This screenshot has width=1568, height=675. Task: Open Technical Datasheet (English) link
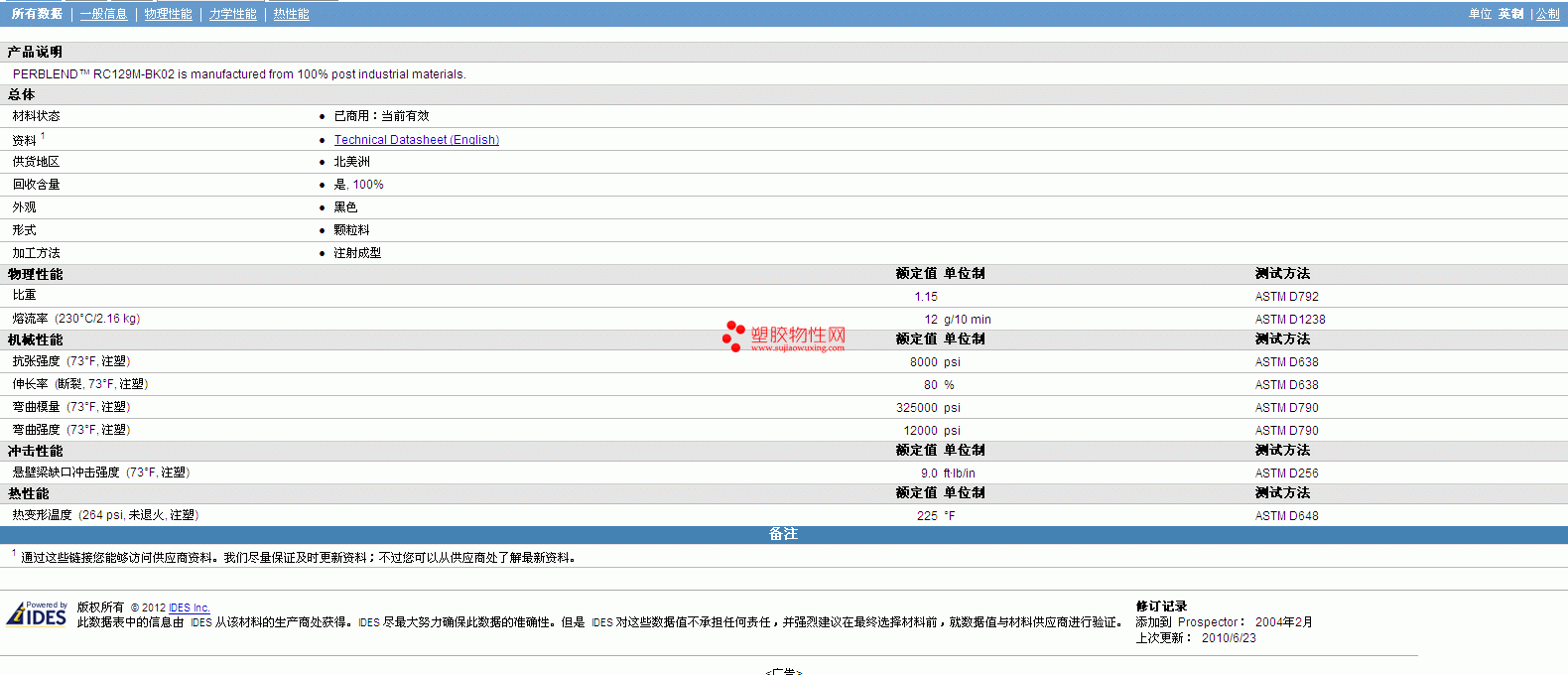click(x=417, y=140)
